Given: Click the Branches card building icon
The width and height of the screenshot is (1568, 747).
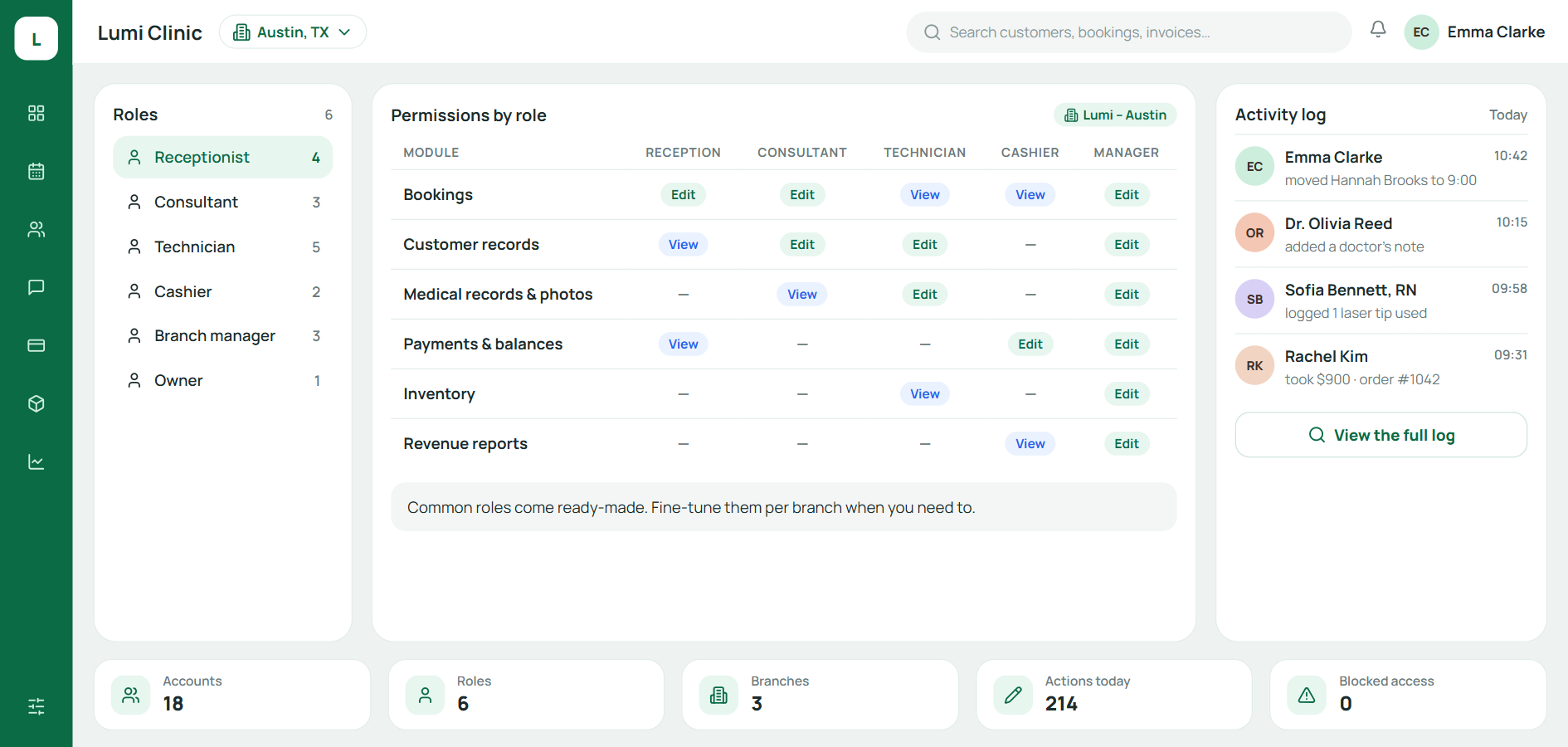Looking at the screenshot, I should (x=719, y=695).
